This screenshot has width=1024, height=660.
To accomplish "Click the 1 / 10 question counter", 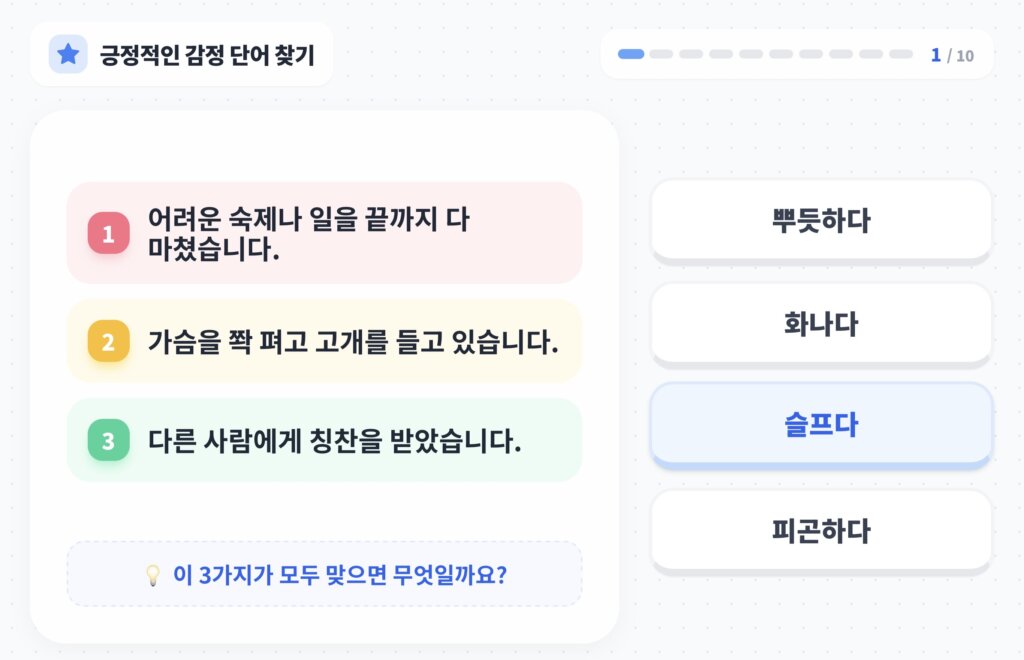I will pos(952,55).
